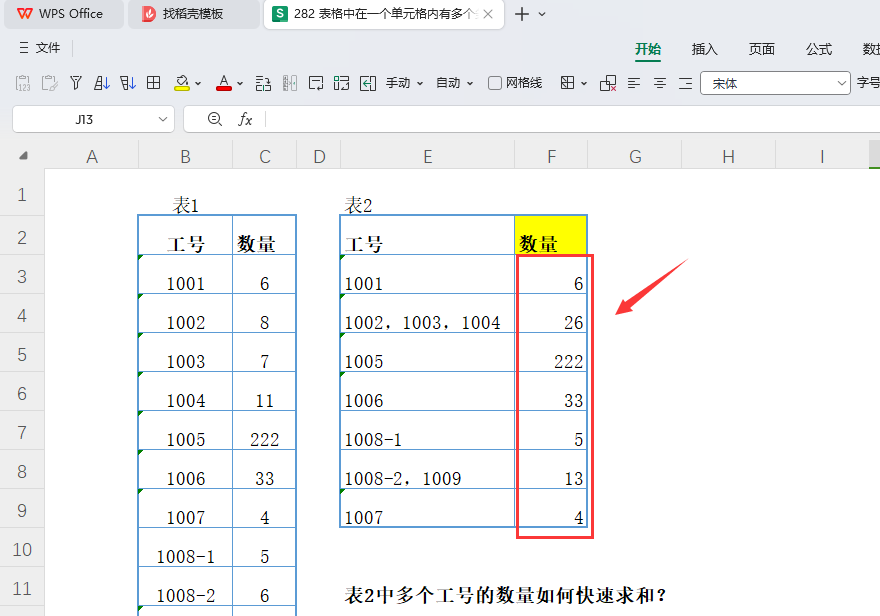Image resolution: width=880 pixels, height=616 pixels.
Task: Click the filter funnel icon
Action: 76,84
